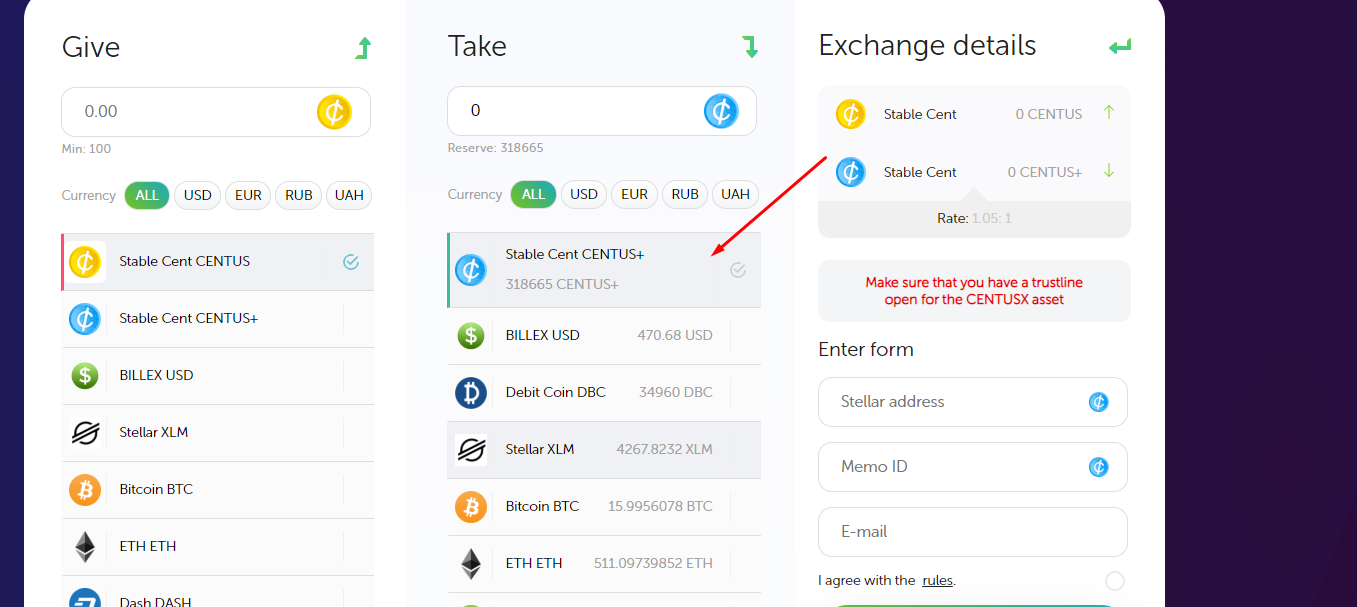Click Ethereum logo in Take list
Image resolution: width=1357 pixels, height=607 pixels.
coord(471,564)
